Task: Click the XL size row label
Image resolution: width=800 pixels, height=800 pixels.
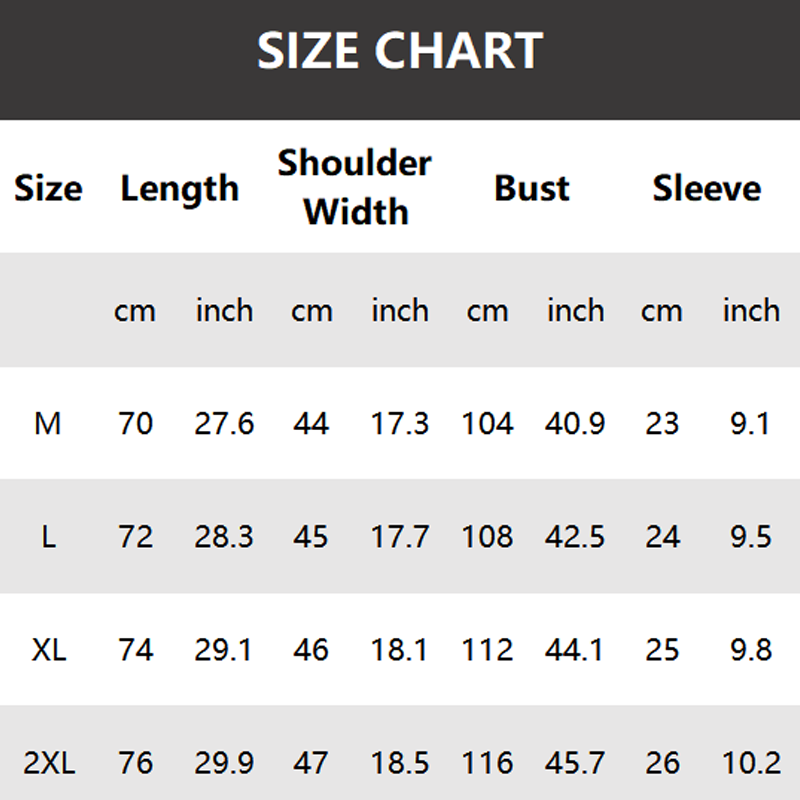Action: coord(48,650)
